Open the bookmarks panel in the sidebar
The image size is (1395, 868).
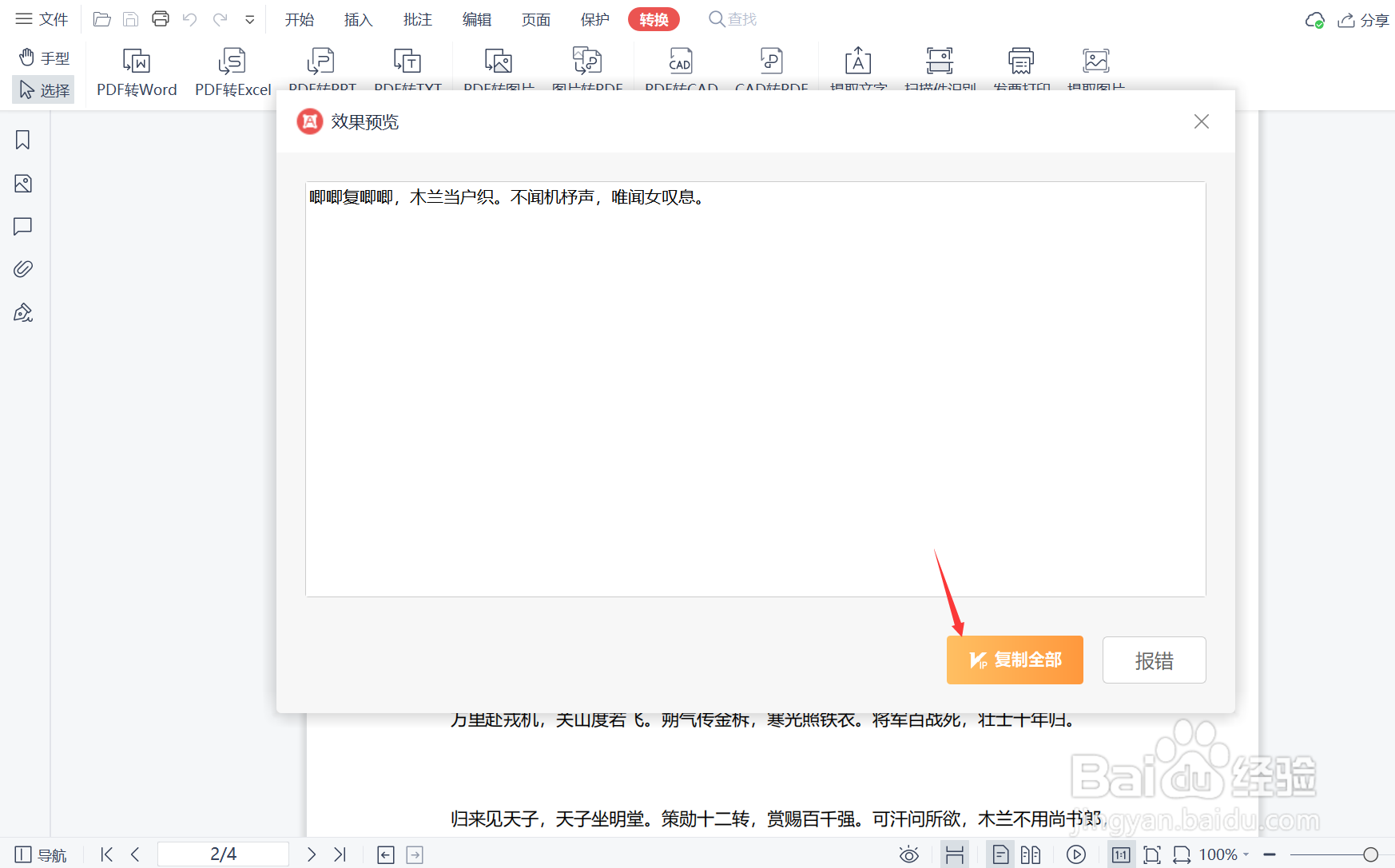point(22,140)
